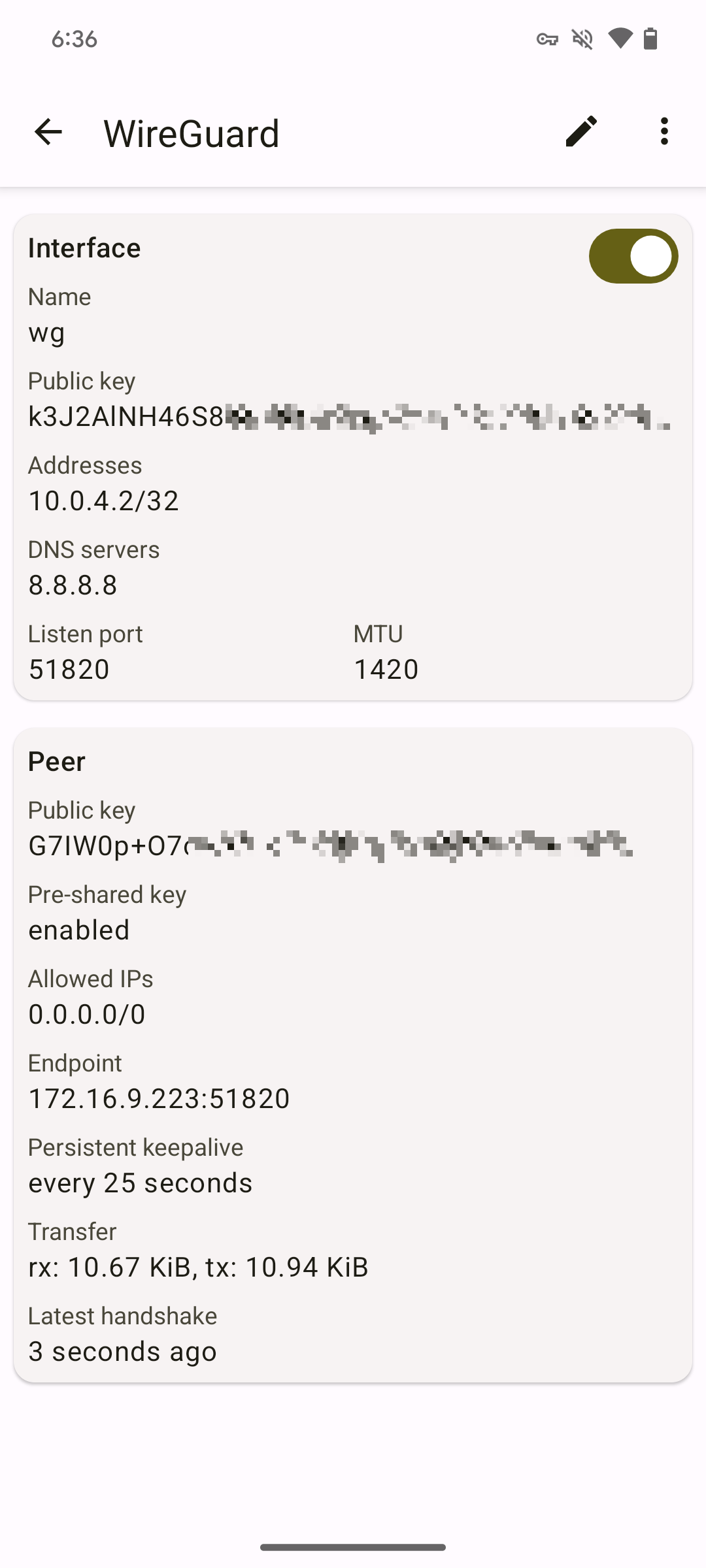Screen dimensions: 706x1568
Task: Tap the VPN key status icon
Action: [x=547, y=39]
